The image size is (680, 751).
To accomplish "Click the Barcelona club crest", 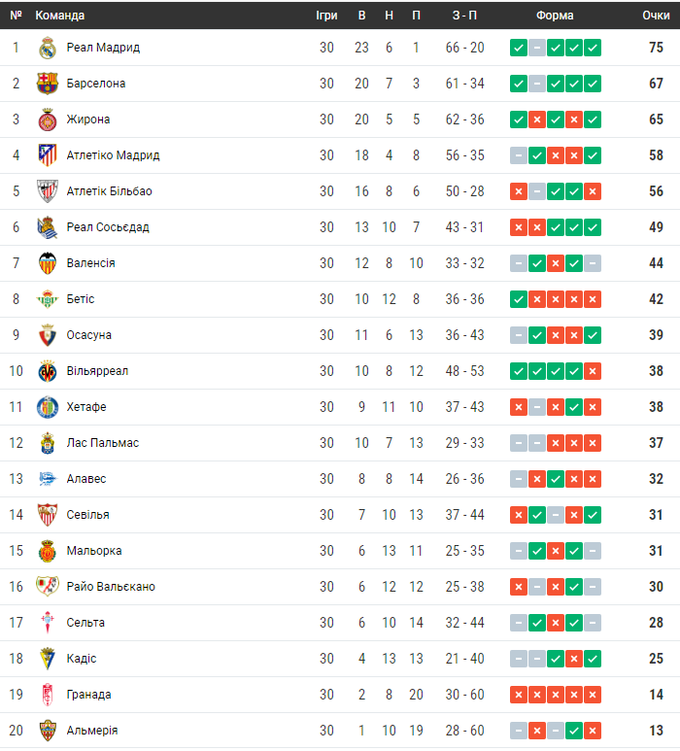I will pyautogui.click(x=47, y=84).
